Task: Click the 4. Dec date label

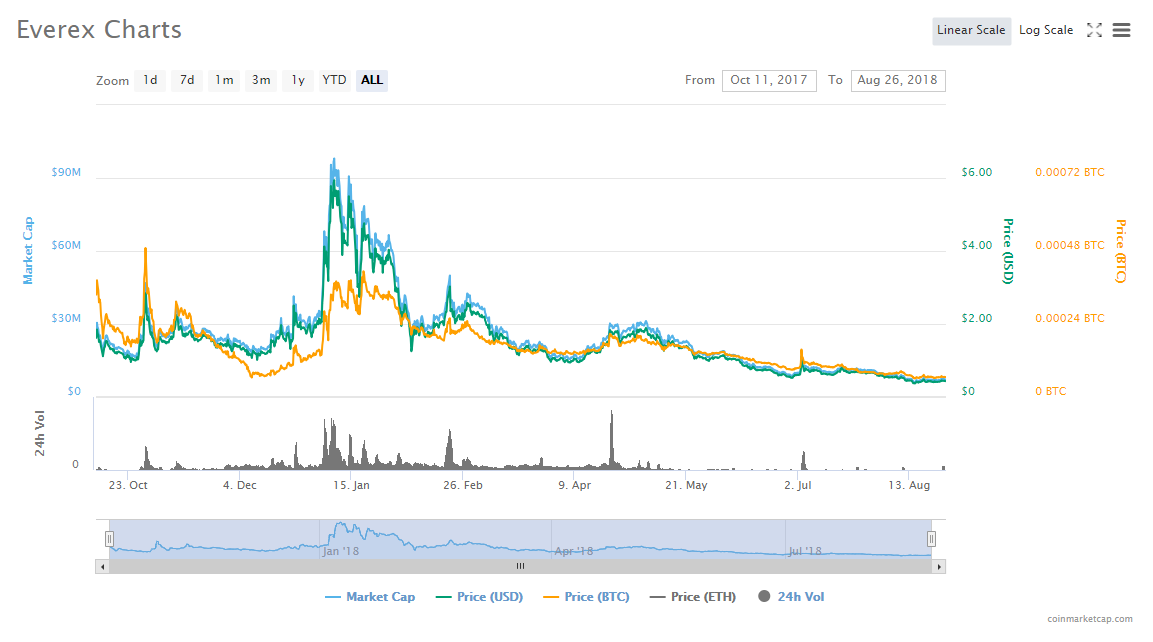Action: point(240,485)
